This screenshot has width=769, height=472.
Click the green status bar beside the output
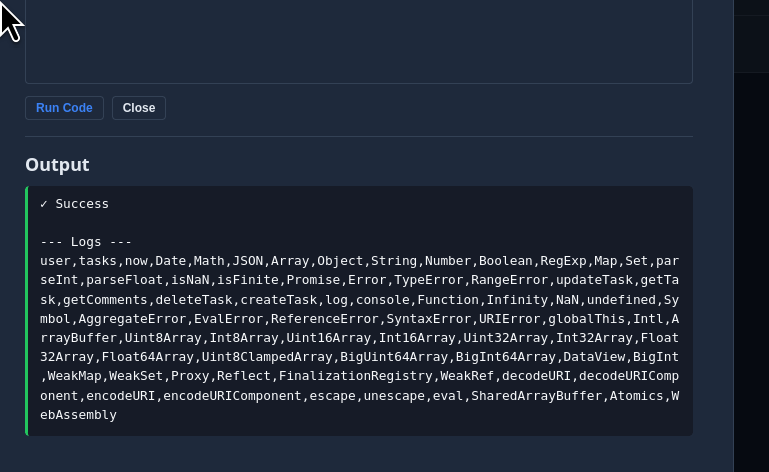click(27, 311)
